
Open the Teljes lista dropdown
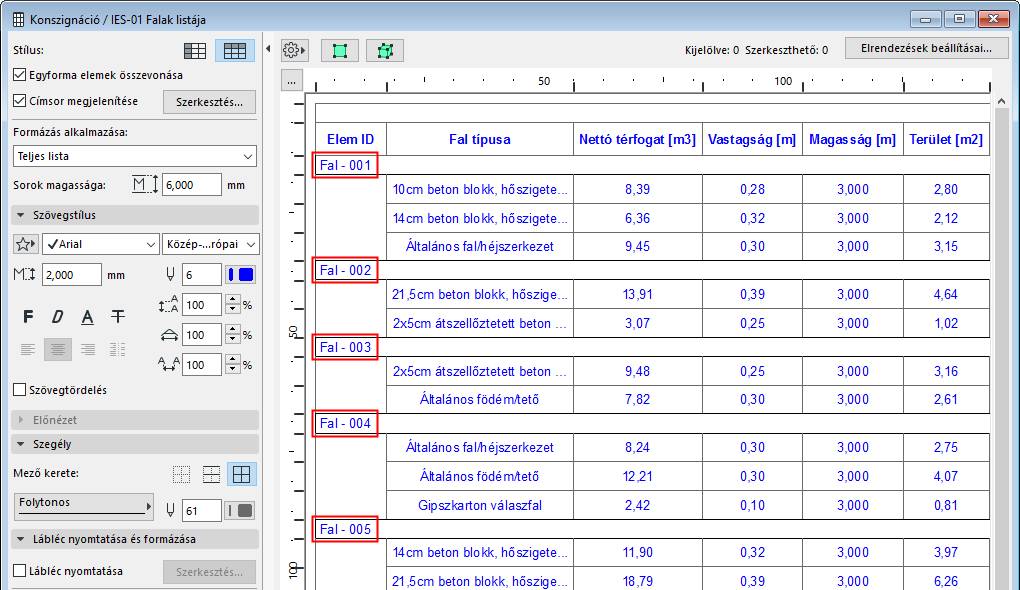135,156
